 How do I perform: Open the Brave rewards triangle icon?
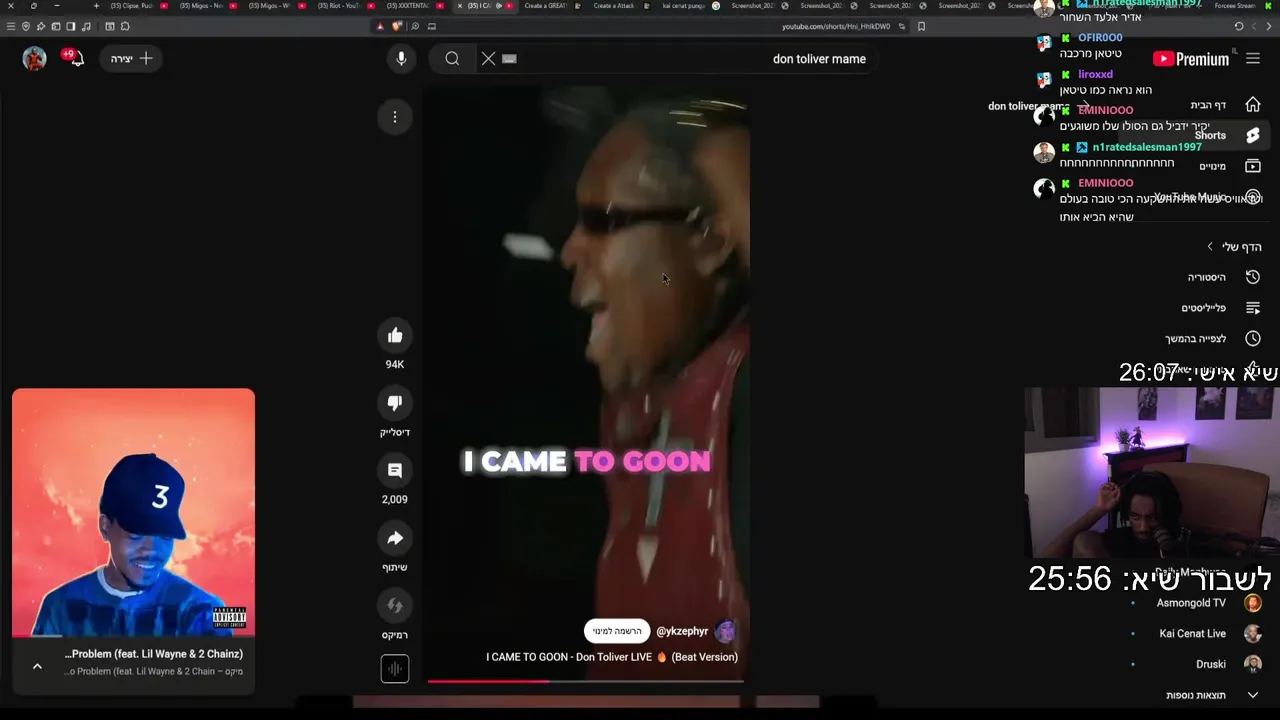coord(380,26)
